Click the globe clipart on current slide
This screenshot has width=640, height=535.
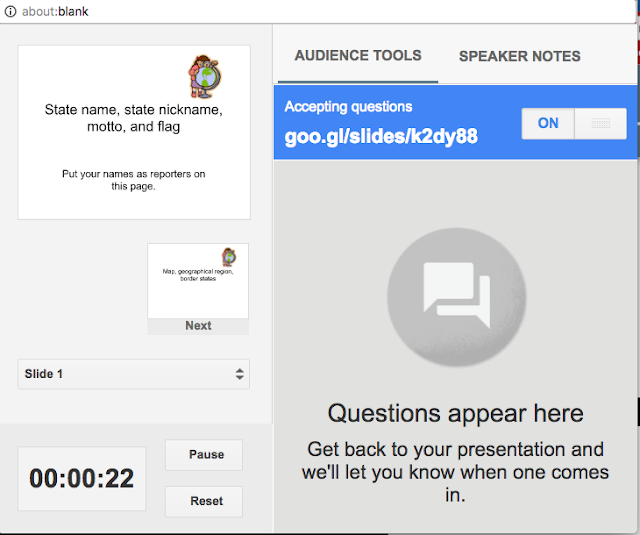click(205, 76)
